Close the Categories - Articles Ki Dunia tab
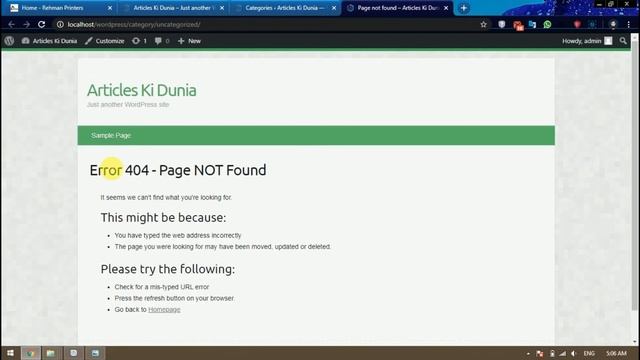The image size is (640, 360). pyautogui.click(x=334, y=8)
